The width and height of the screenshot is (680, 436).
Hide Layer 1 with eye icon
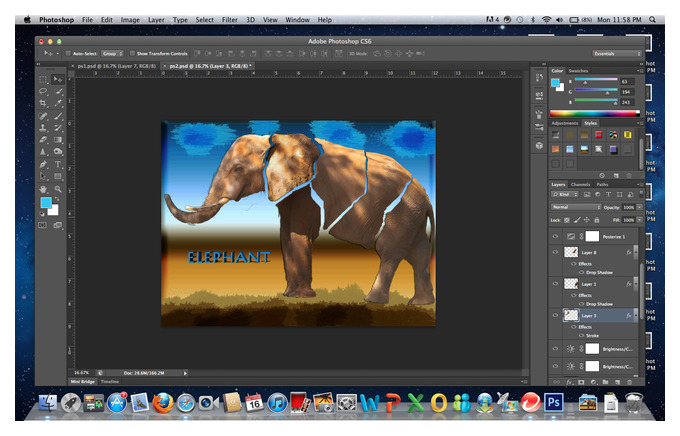click(x=555, y=284)
